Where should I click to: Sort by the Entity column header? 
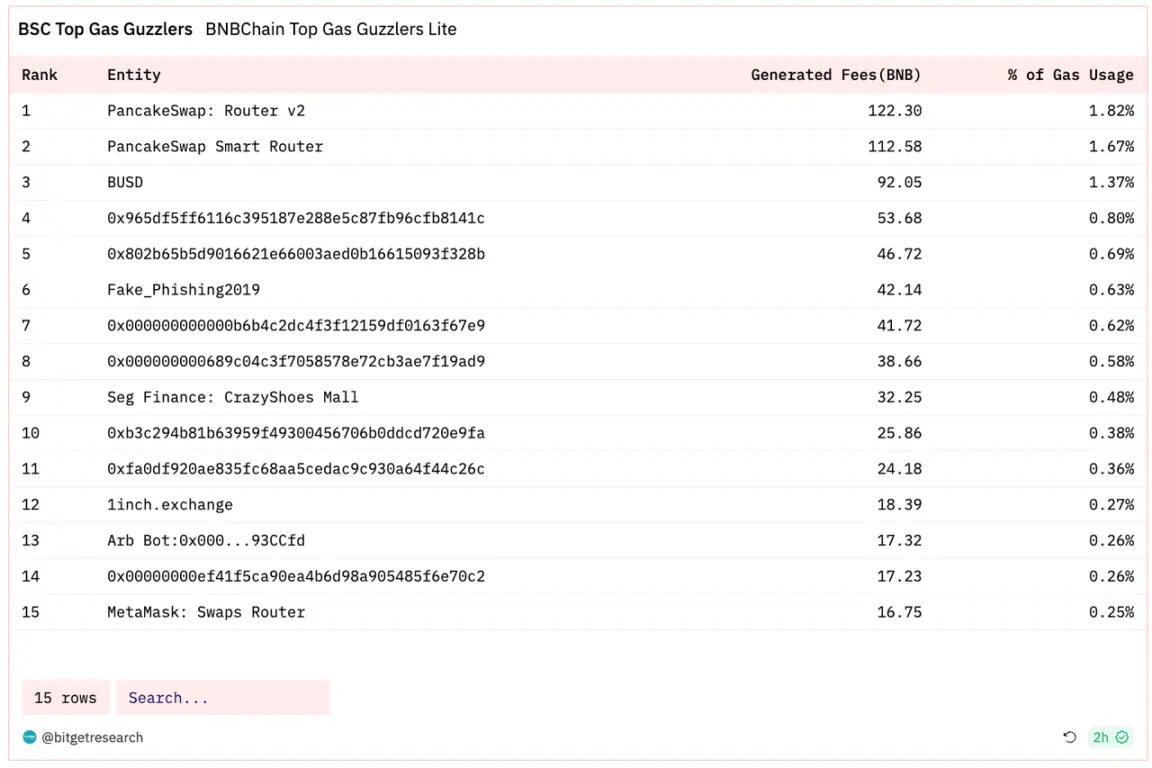(134, 75)
